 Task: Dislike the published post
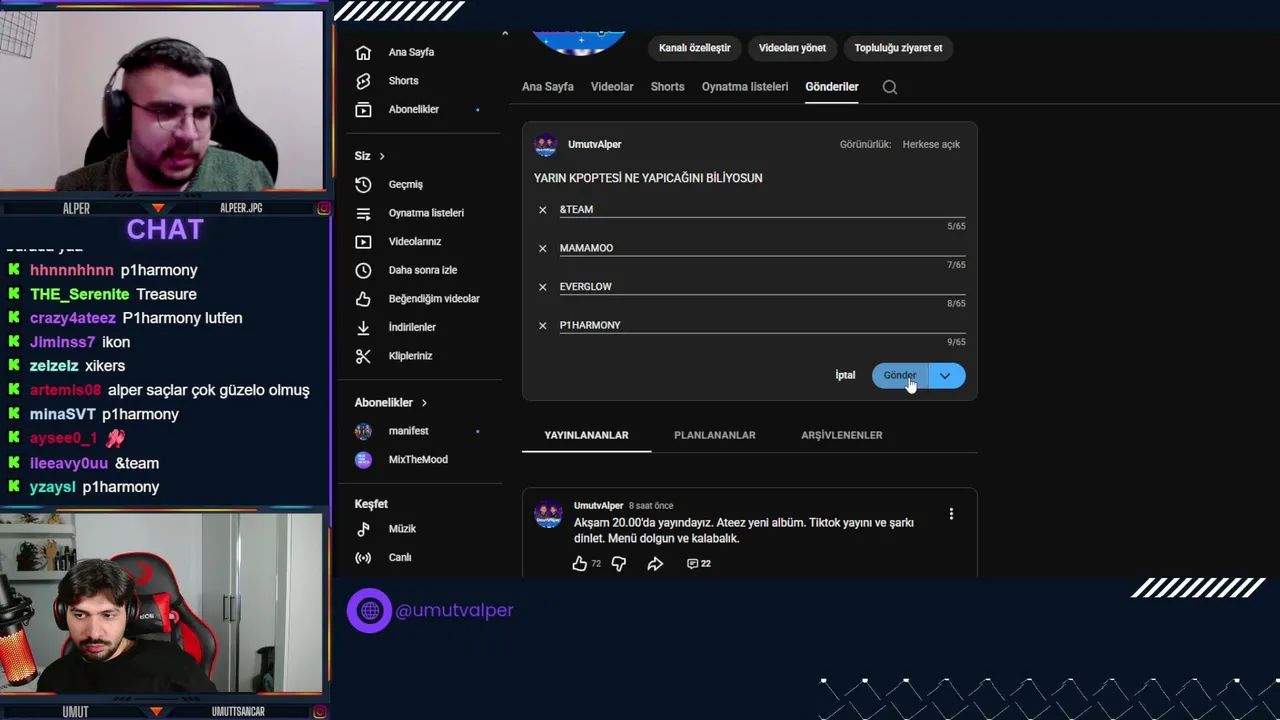pos(619,564)
